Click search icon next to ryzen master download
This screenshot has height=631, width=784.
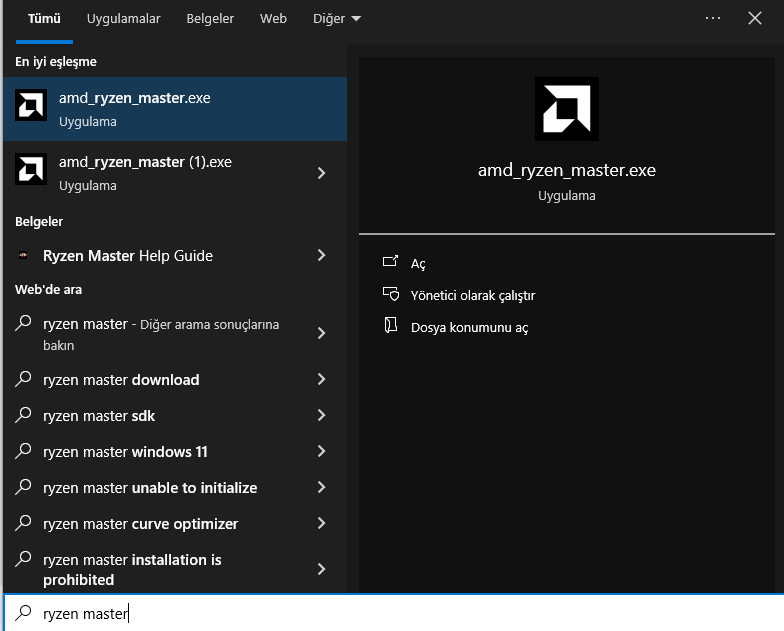(24, 380)
